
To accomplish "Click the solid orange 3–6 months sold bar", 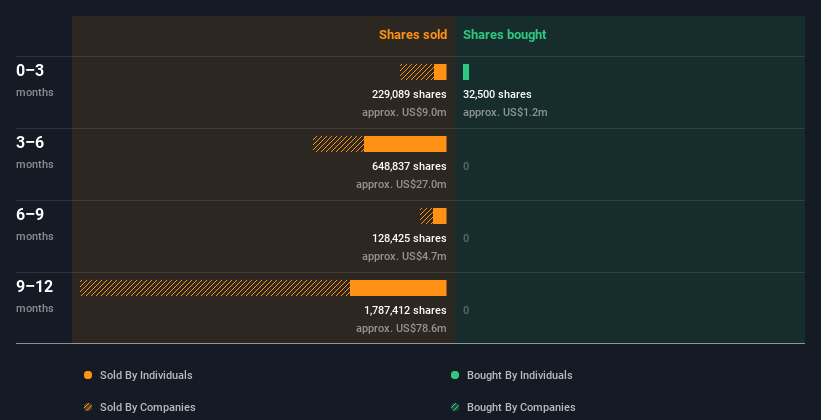I will coord(405,144).
